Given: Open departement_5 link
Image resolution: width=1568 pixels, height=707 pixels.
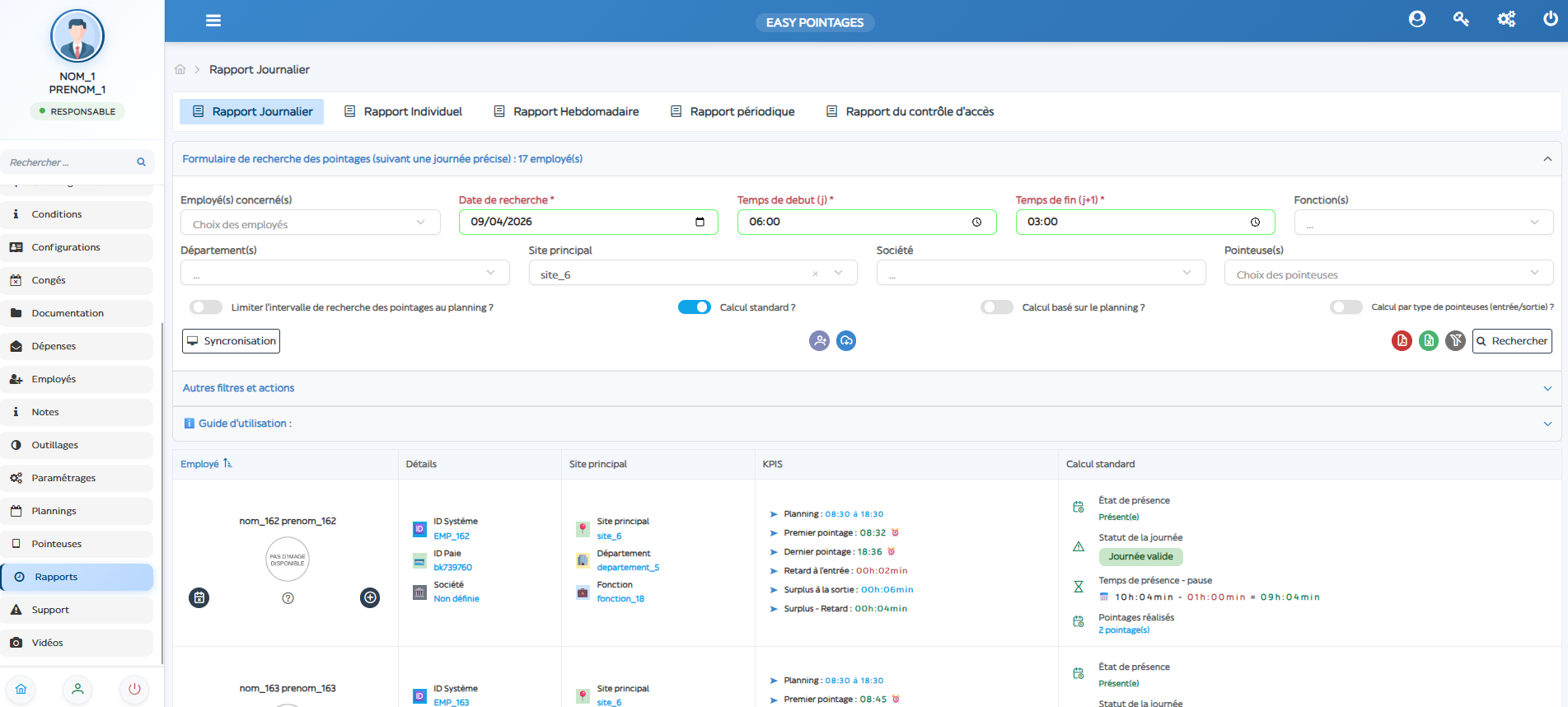Looking at the screenshot, I should (628, 567).
